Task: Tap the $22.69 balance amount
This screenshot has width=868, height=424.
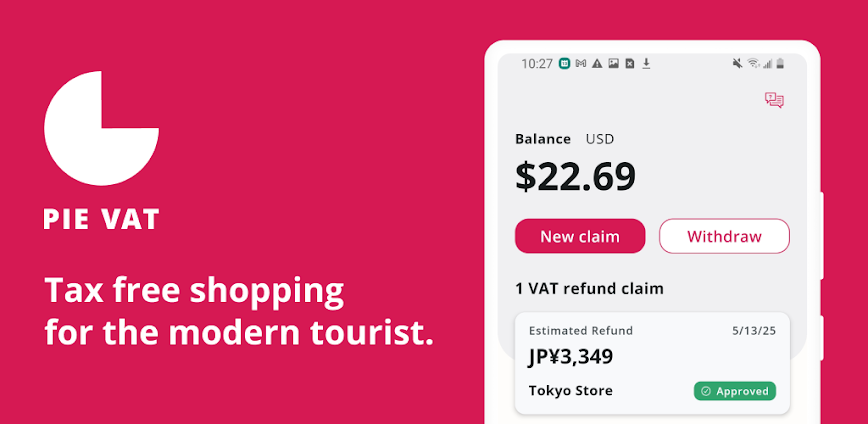Action: 575,177
